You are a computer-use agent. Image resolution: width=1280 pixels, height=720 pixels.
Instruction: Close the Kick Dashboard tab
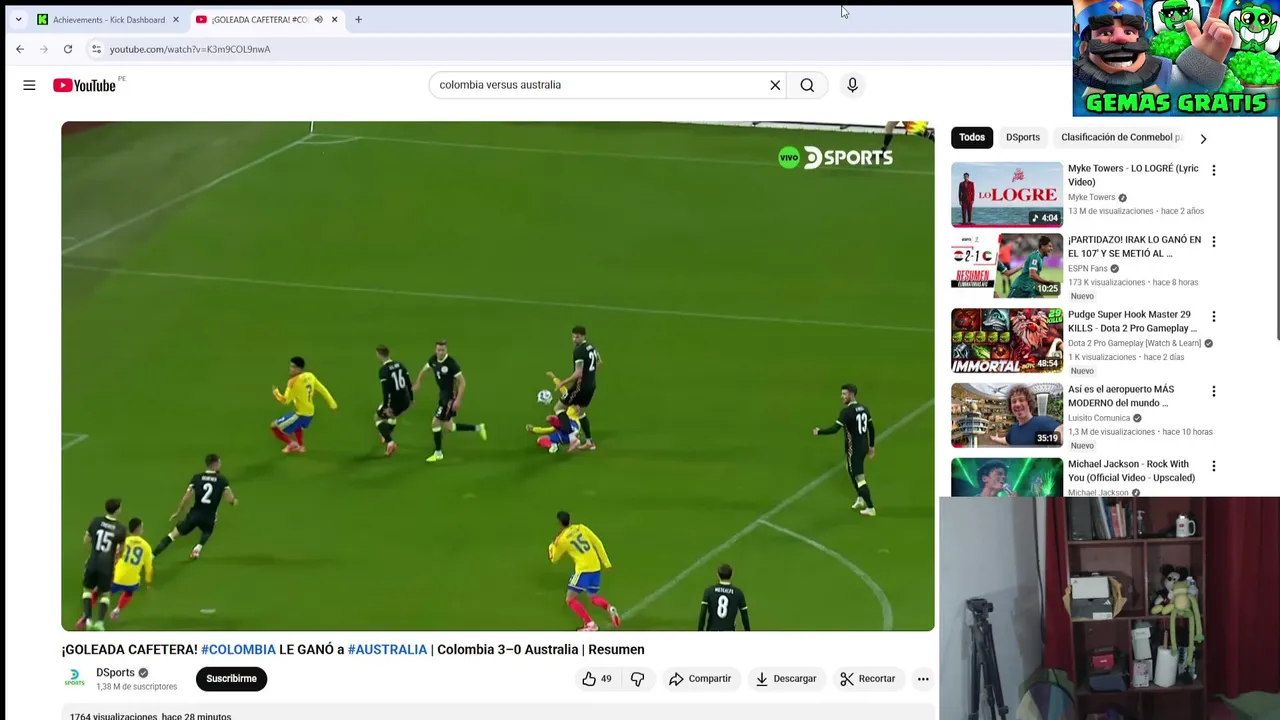point(176,19)
